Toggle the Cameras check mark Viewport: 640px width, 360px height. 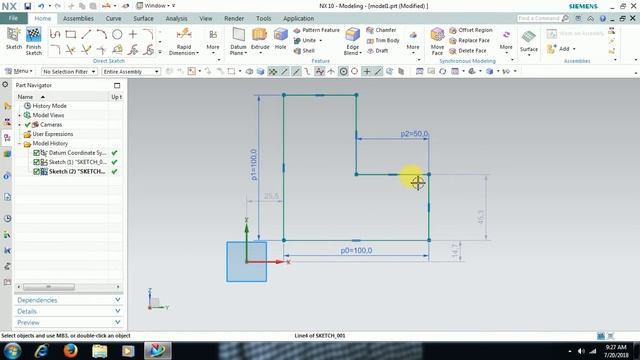coord(28,124)
